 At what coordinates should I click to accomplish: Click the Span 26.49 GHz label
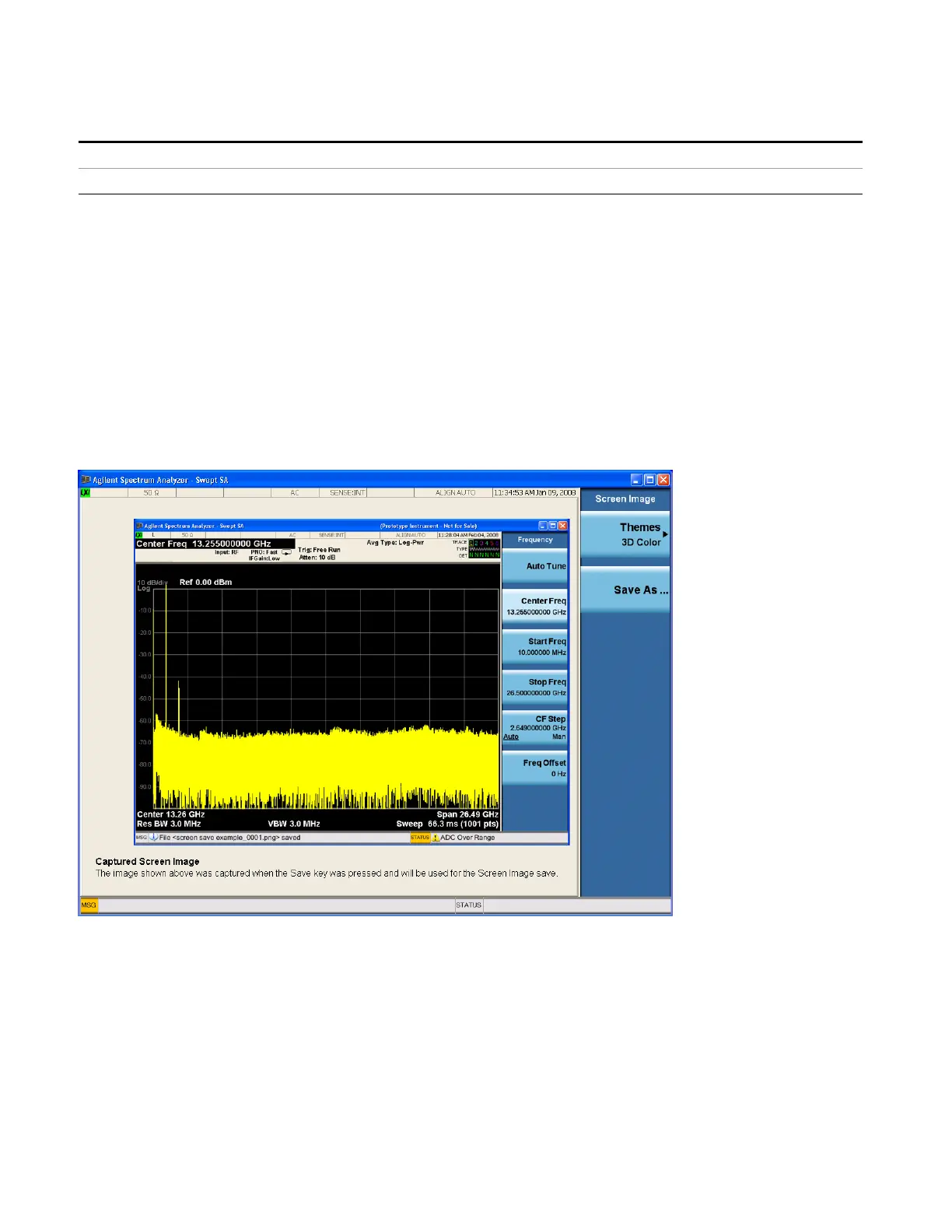[467, 814]
